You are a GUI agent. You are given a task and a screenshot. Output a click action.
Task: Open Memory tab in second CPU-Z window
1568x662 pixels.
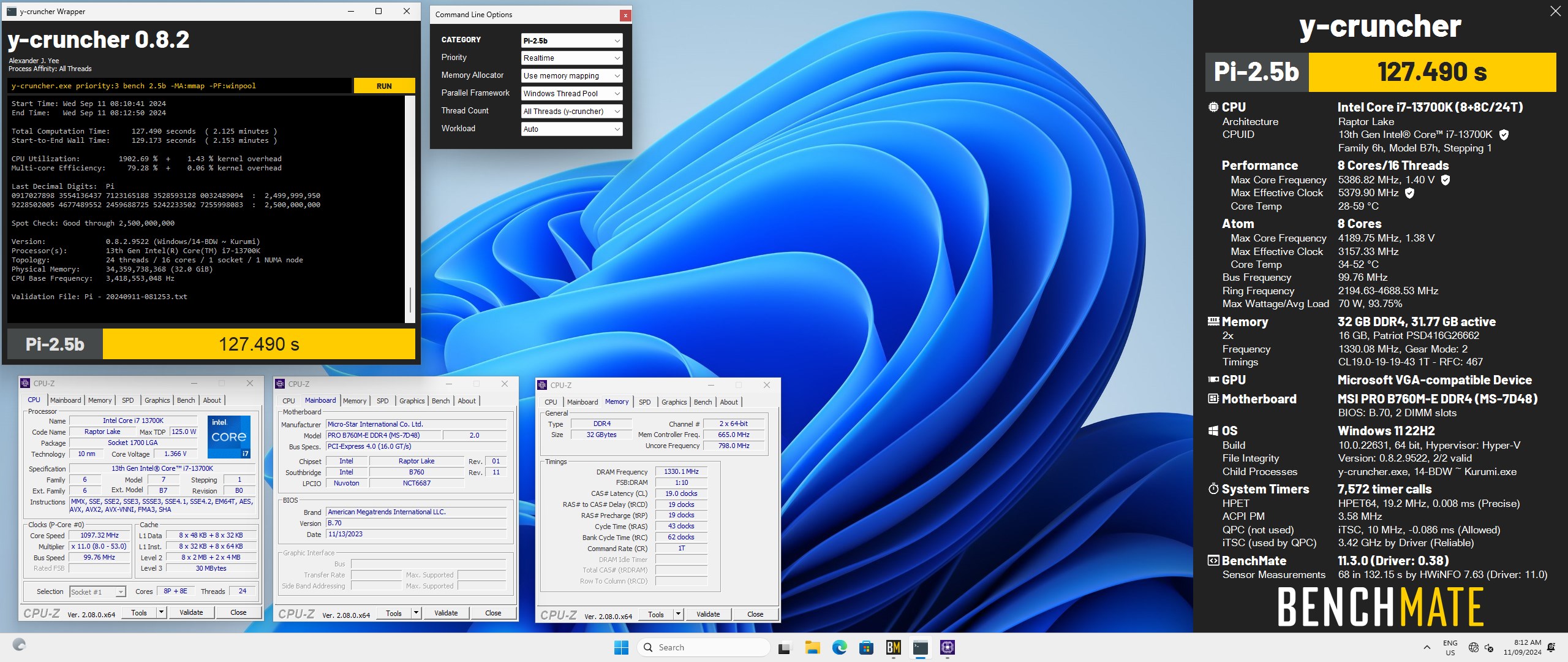[x=355, y=401]
